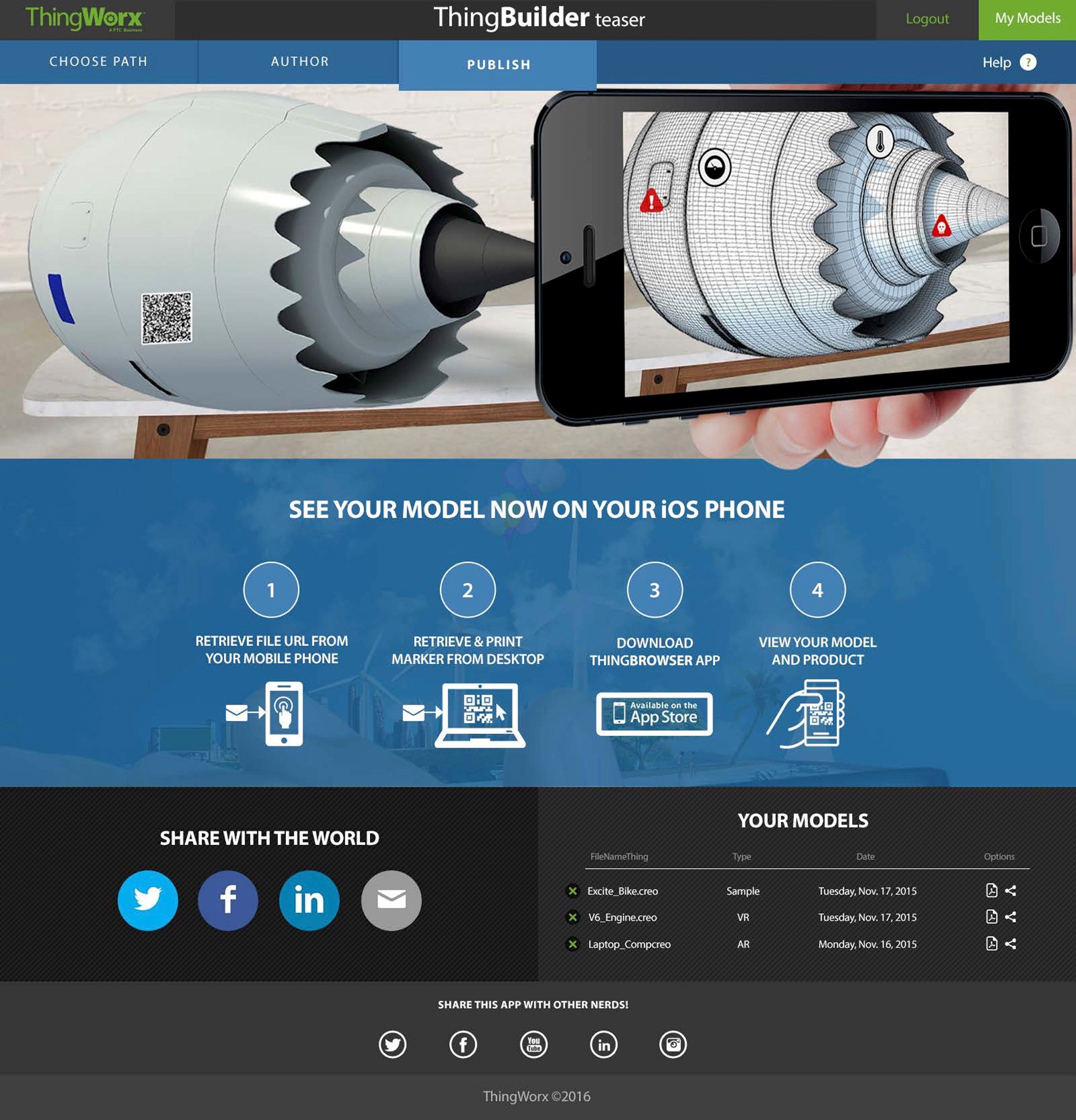This screenshot has width=1076, height=1120.
Task: Open My Models green button
Action: [1027, 19]
